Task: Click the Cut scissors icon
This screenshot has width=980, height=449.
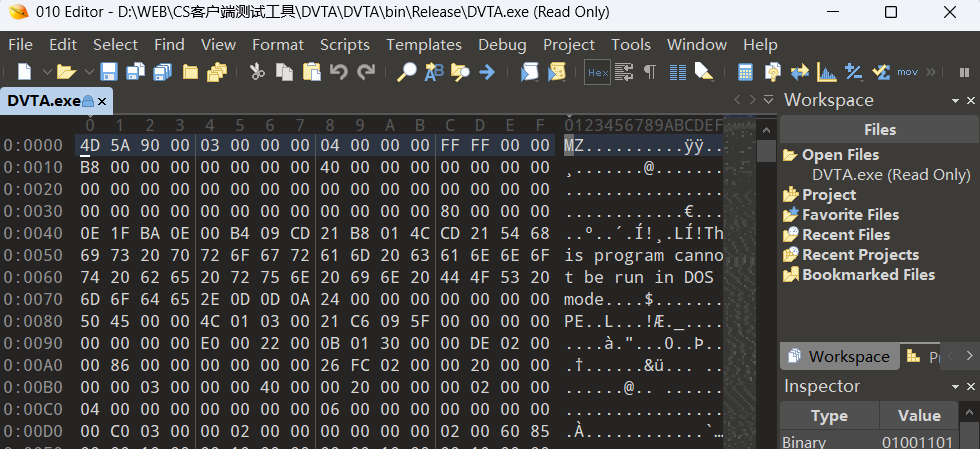Action: point(257,72)
